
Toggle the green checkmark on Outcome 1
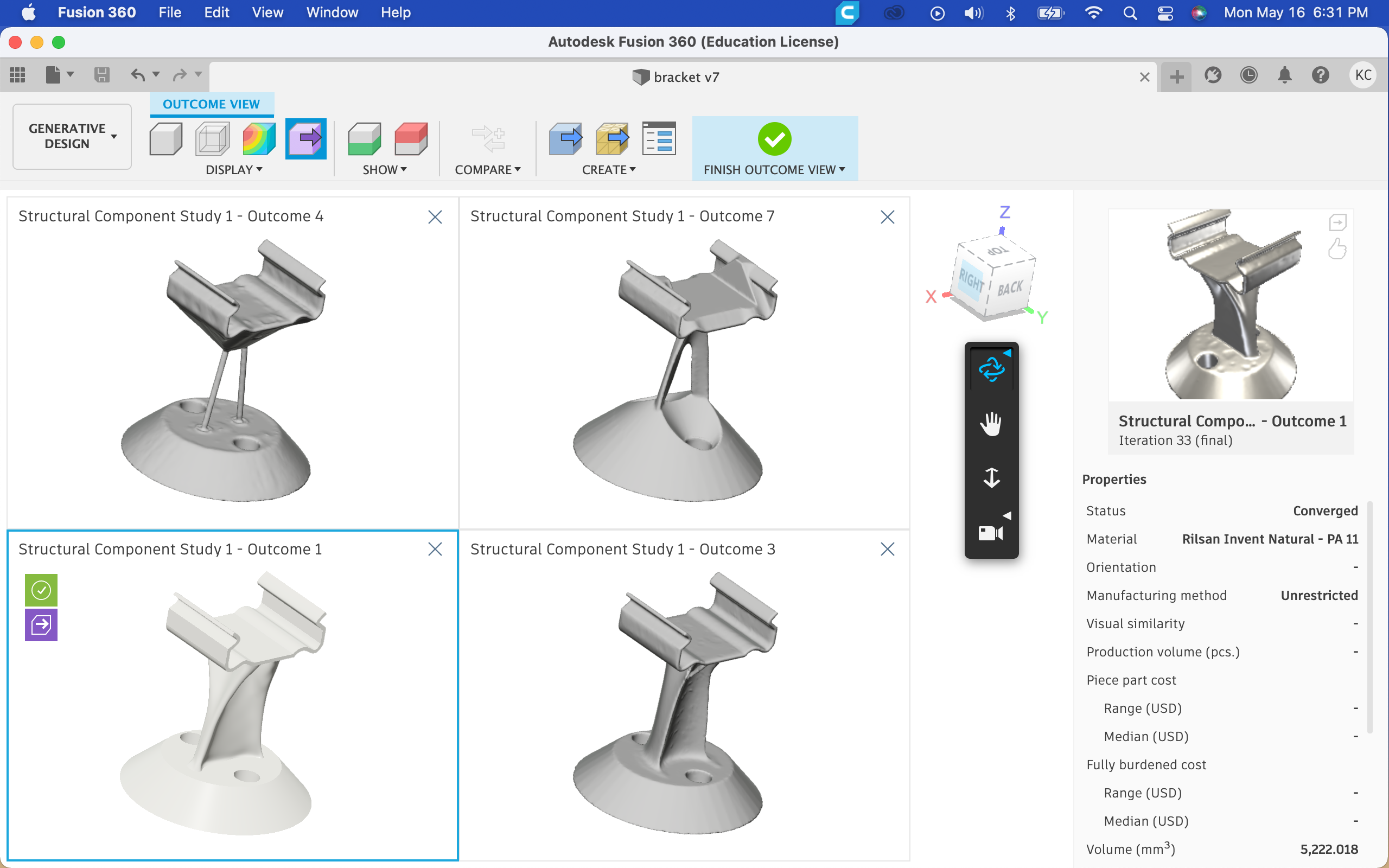[41, 590]
